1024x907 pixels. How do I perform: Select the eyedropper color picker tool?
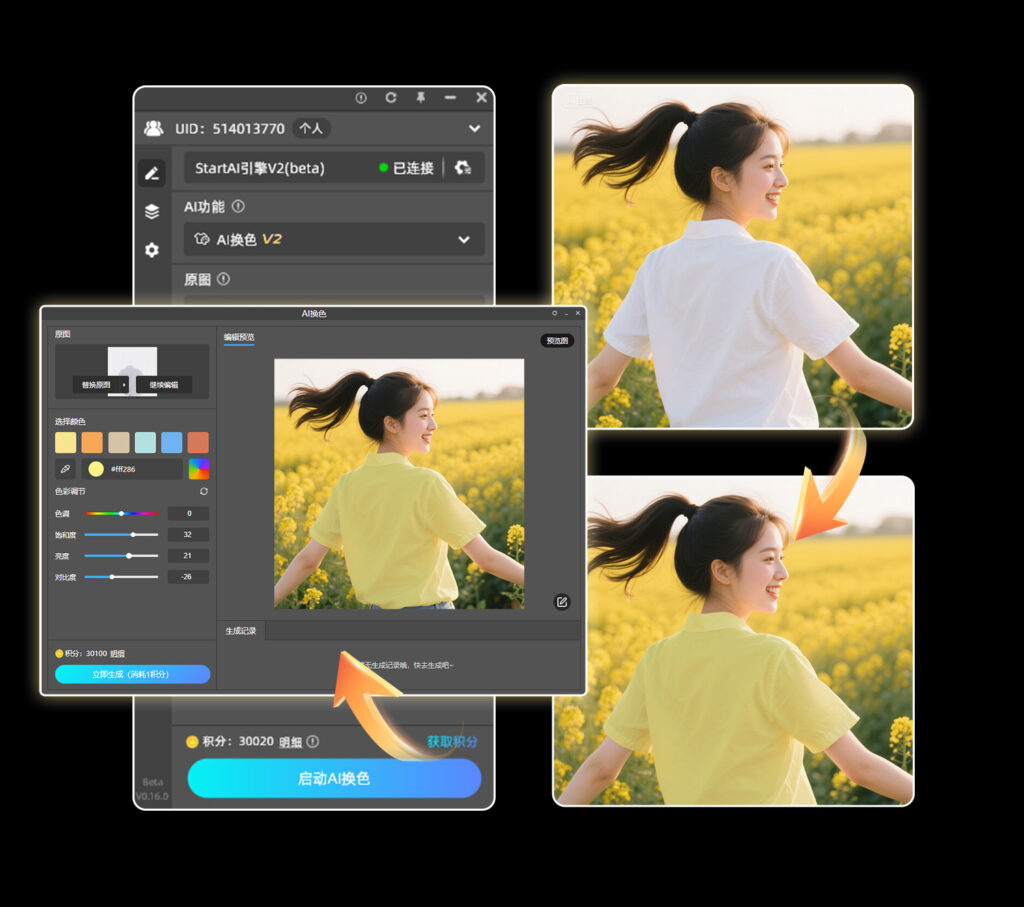pos(65,469)
